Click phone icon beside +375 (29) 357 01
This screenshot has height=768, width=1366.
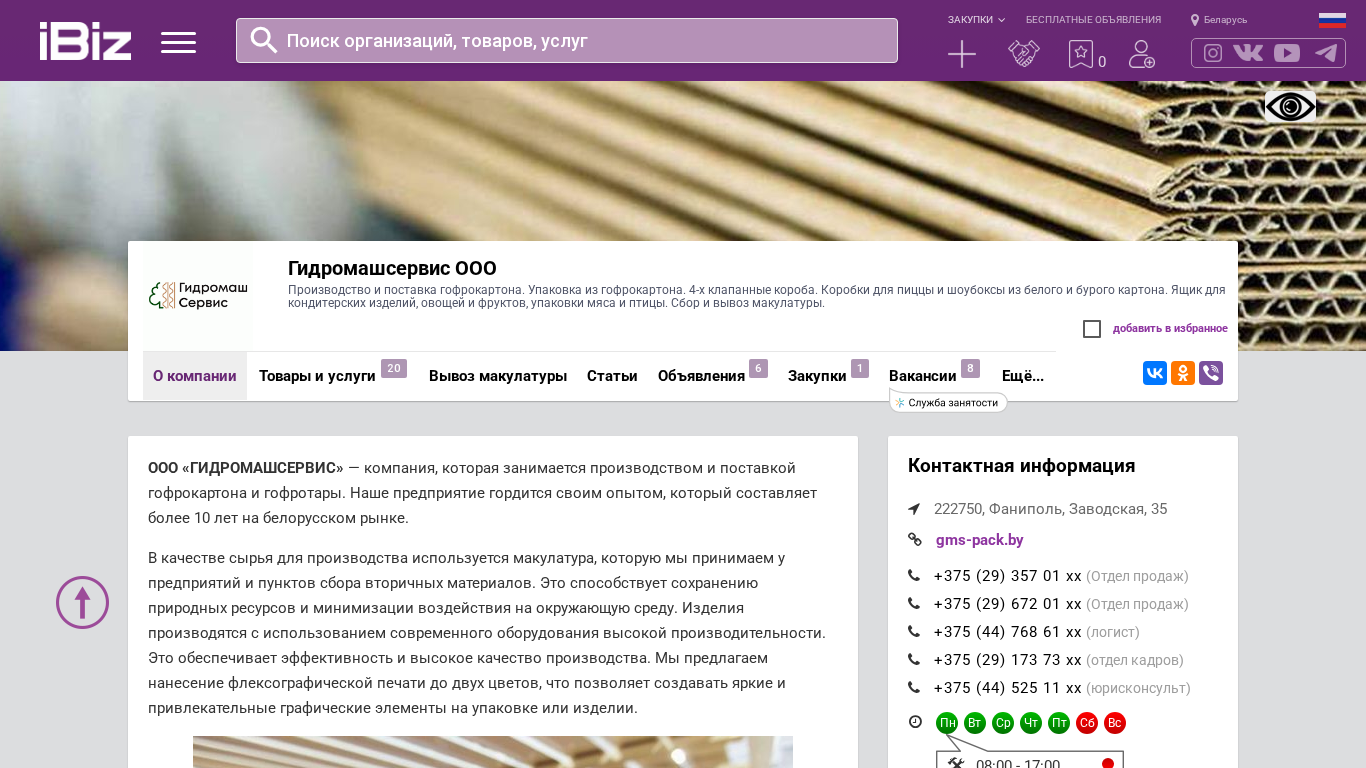914,576
